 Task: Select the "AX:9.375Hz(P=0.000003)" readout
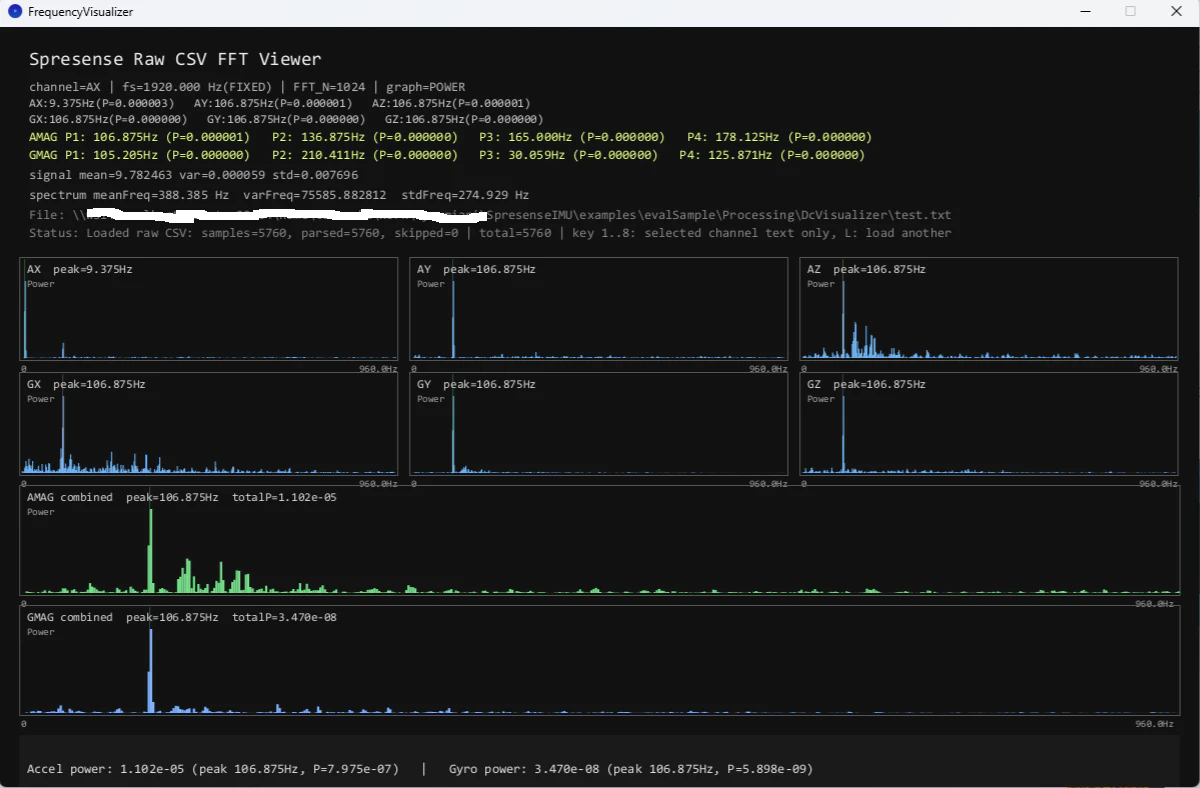[x=102, y=103]
